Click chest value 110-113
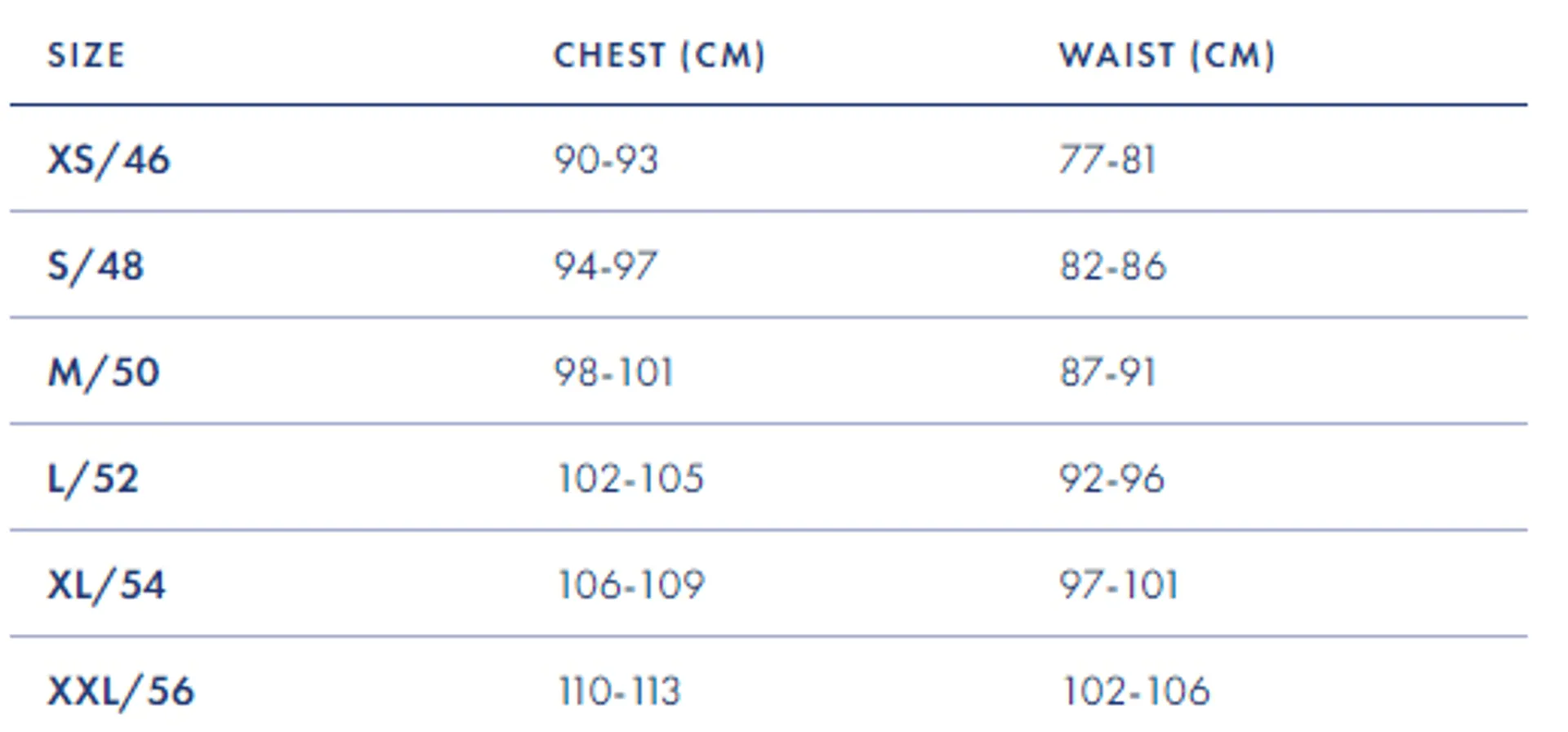Screen dimensions: 1568x732 pos(619,691)
